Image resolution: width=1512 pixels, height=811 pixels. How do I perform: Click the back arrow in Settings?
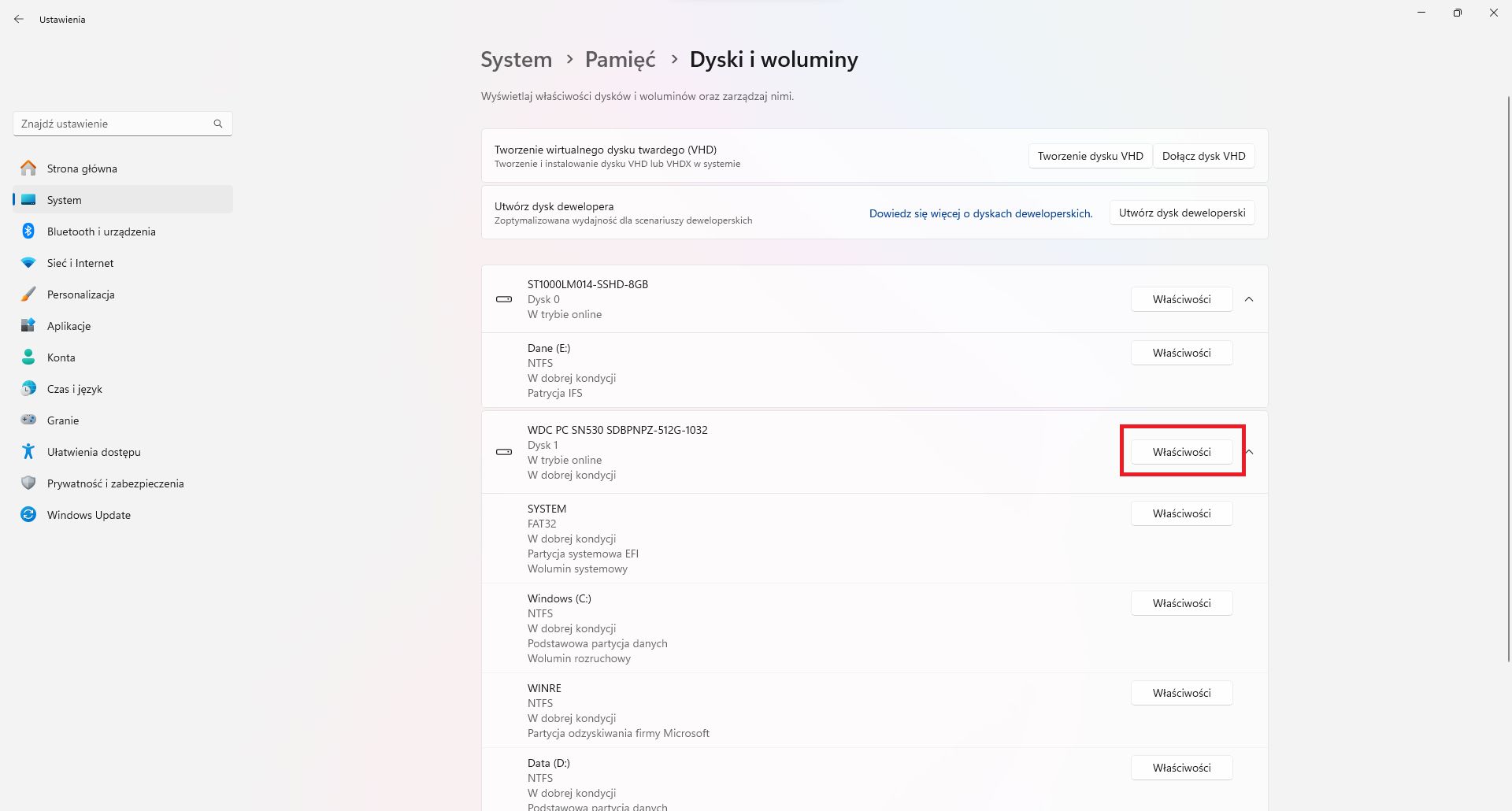click(19, 19)
